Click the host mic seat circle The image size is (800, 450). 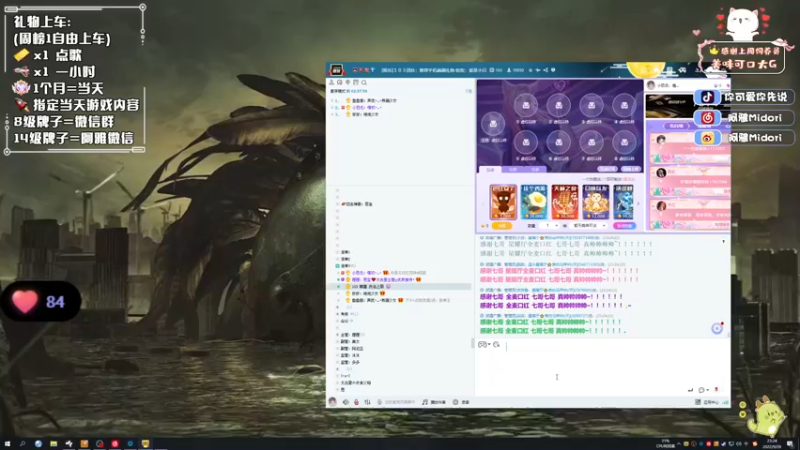(x=493, y=123)
